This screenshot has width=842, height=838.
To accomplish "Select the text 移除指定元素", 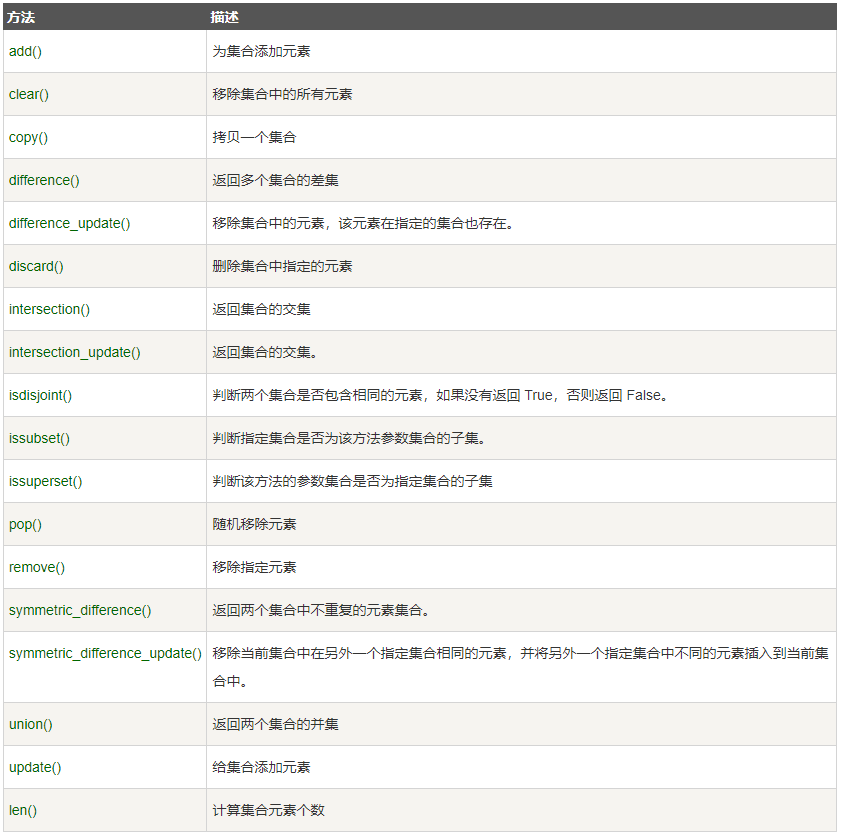I will tap(254, 567).
